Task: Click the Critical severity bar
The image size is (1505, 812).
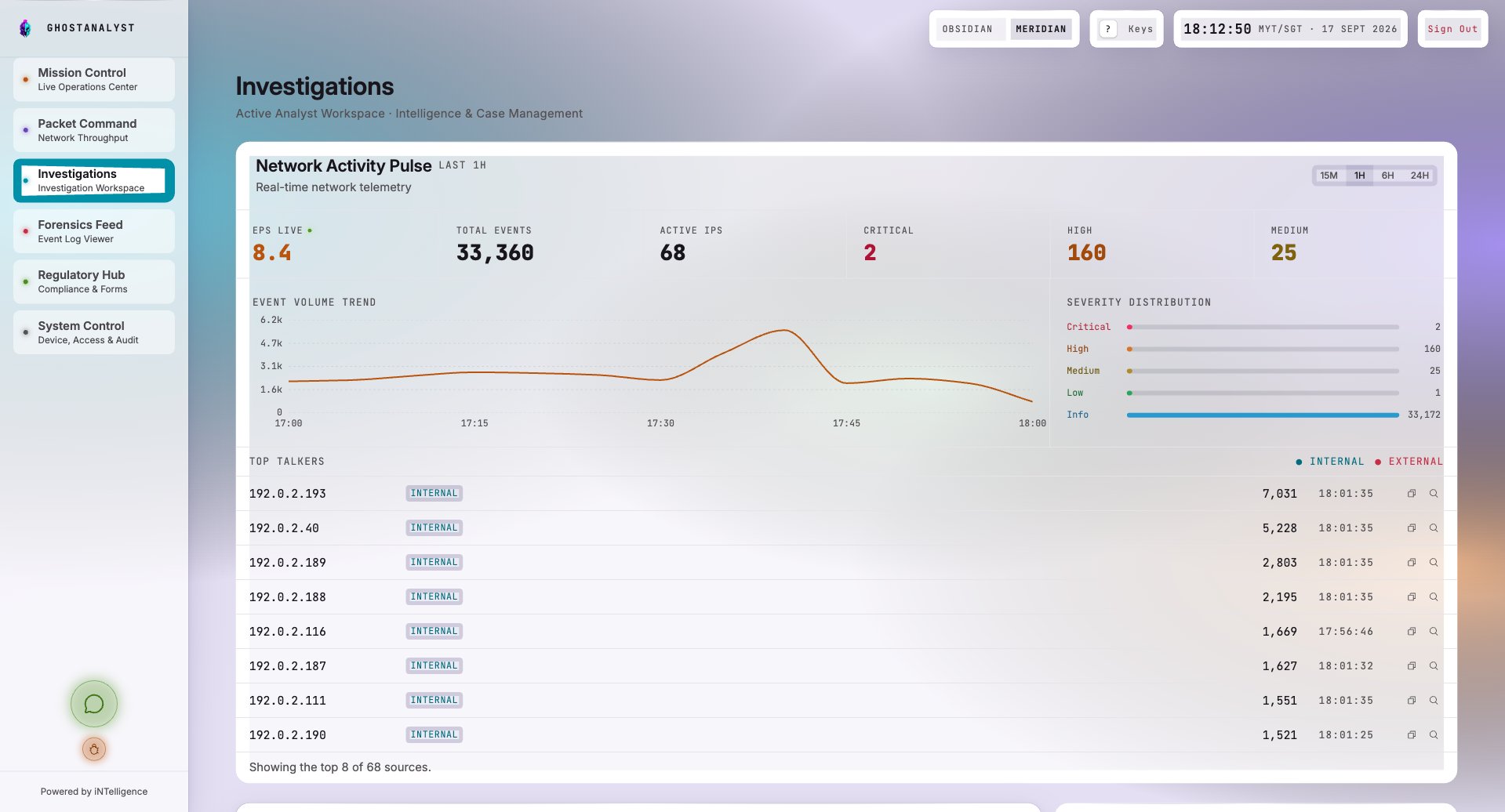Action: (1263, 327)
